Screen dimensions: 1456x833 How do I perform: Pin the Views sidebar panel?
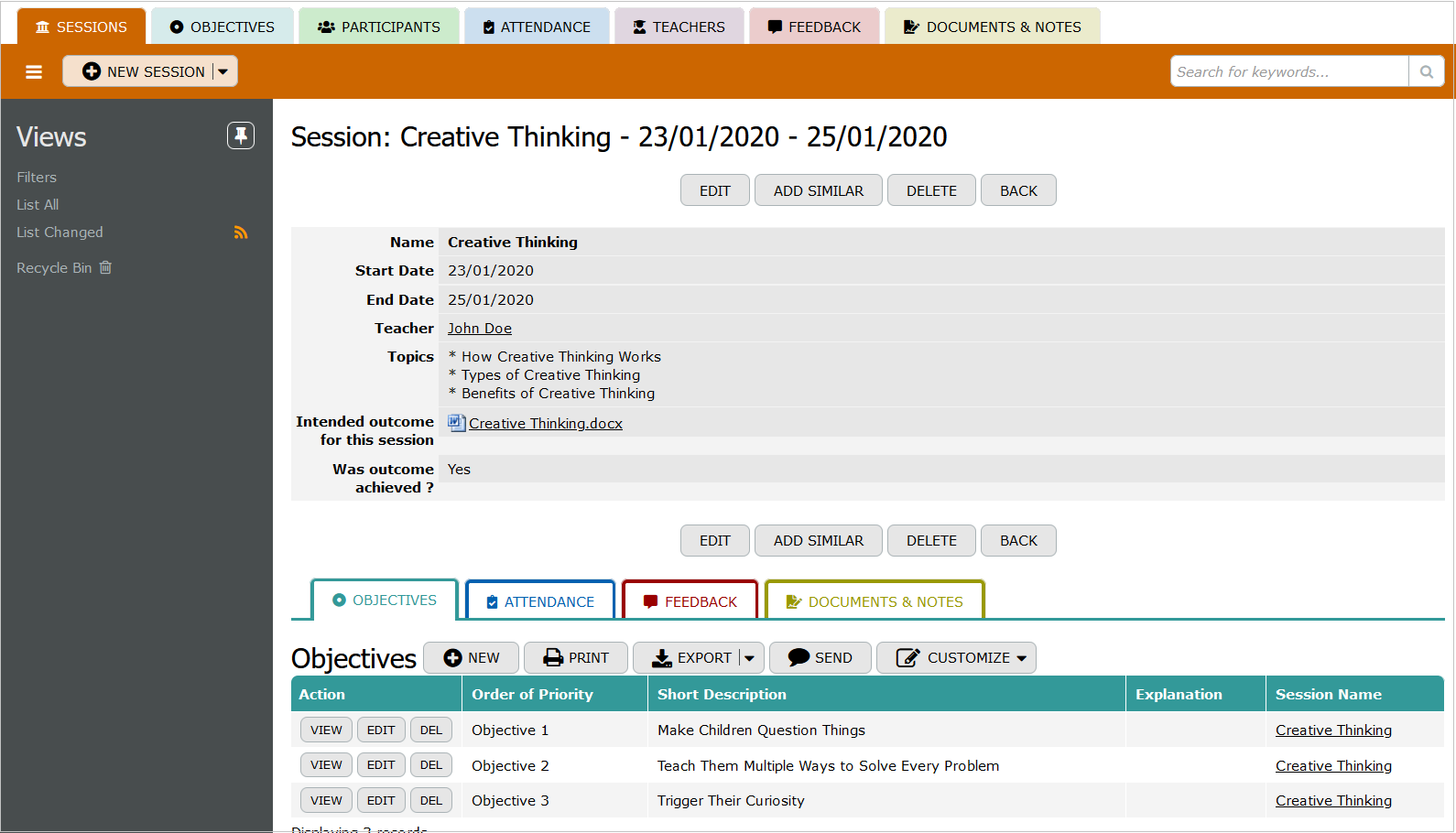[x=241, y=135]
